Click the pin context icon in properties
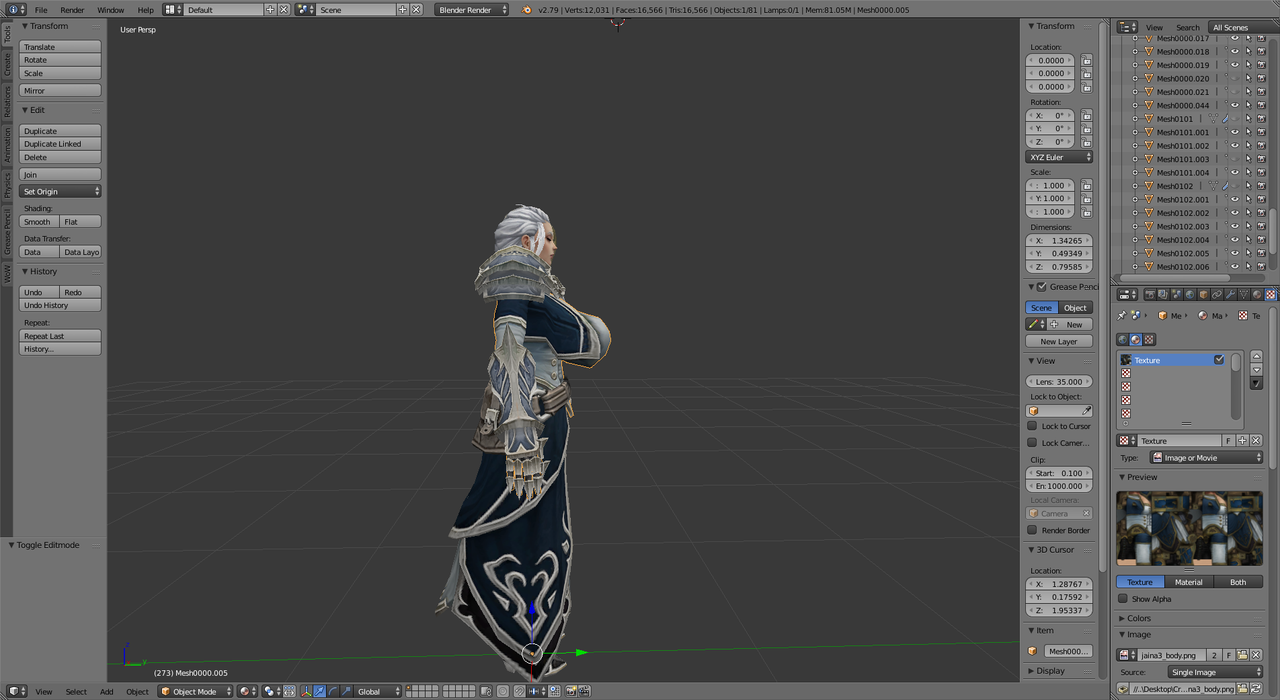Screen dimensions: 1280x700 (1122, 315)
